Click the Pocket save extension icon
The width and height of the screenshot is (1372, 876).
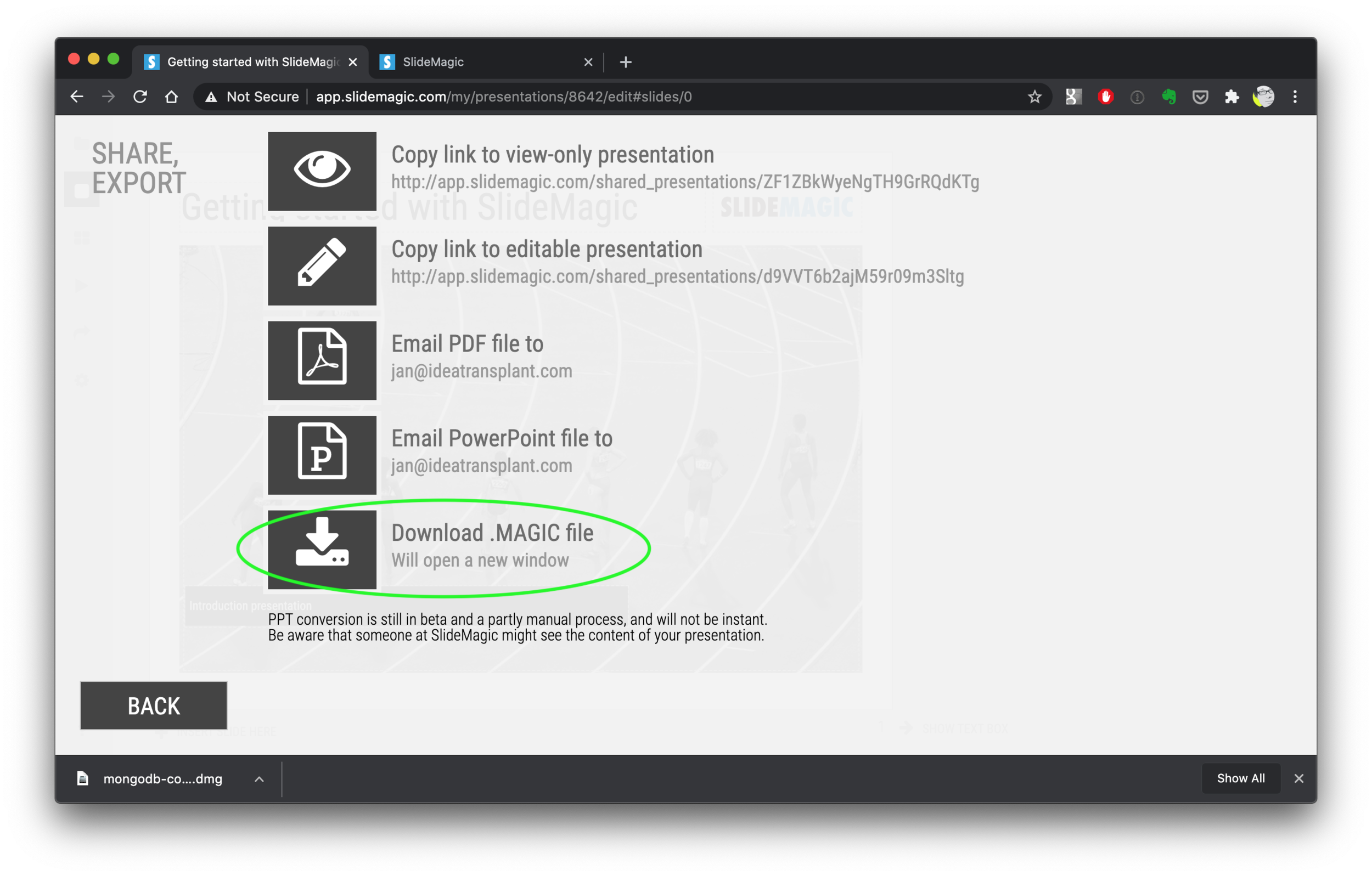(1200, 97)
